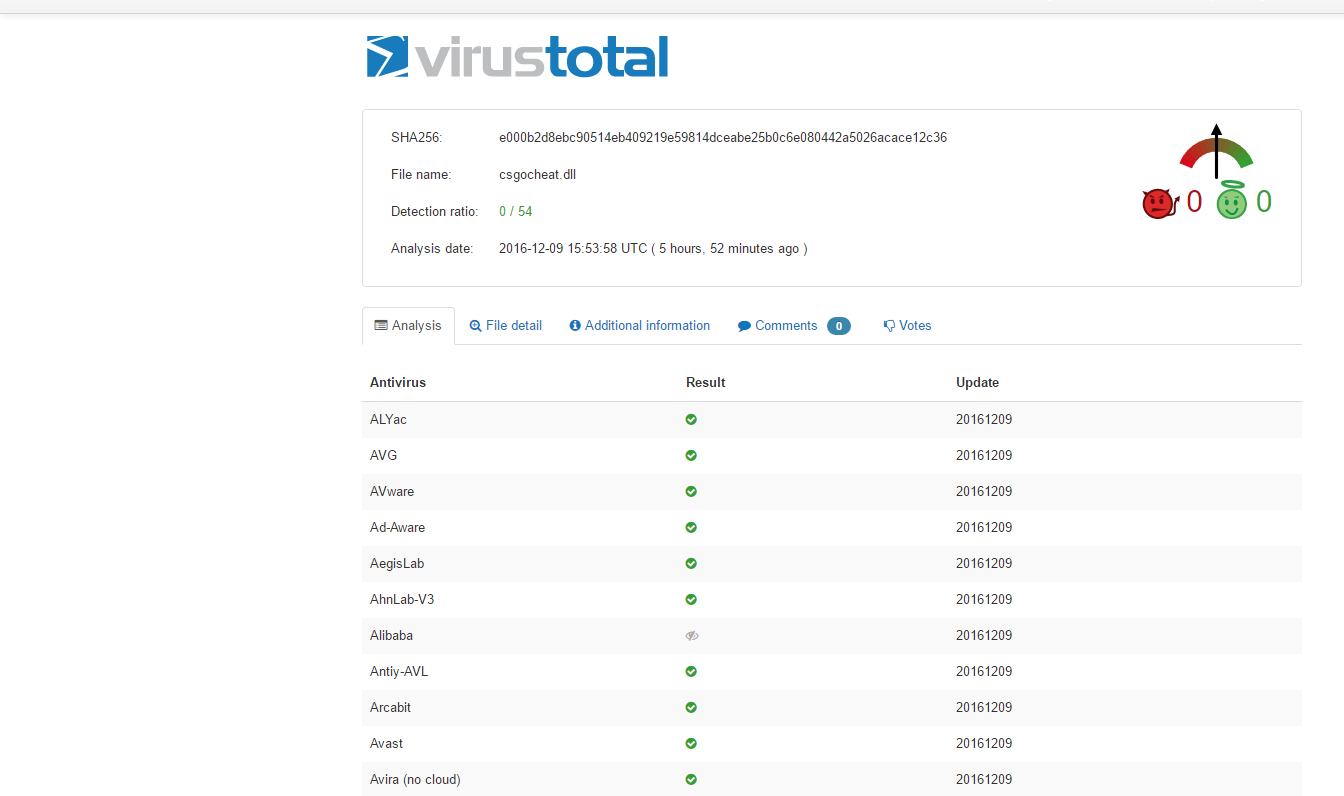Image resolution: width=1344 pixels, height=796 pixels.
Task: Click the green check icon for AegisLab
Action: tap(691, 563)
